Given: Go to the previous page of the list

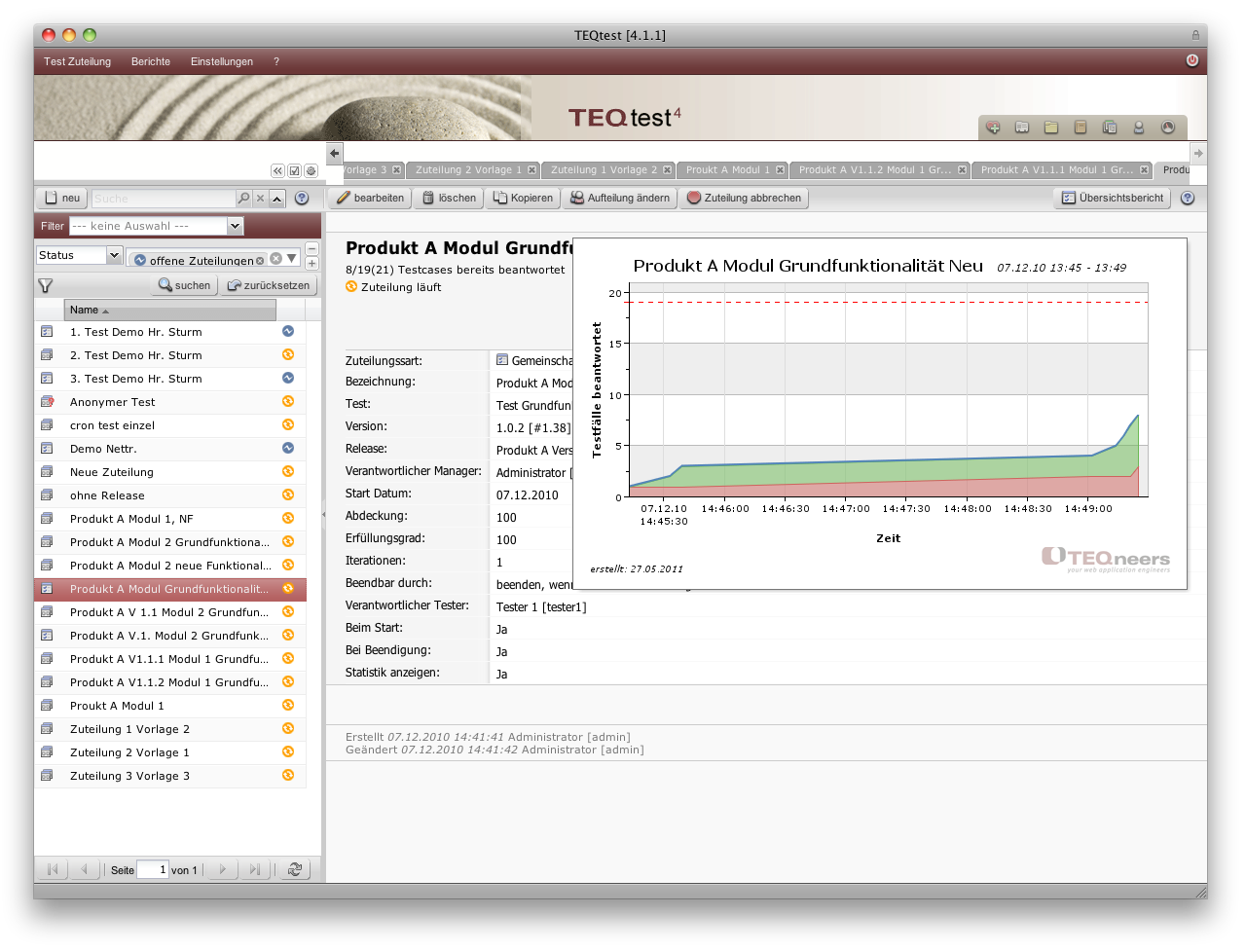Looking at the screenshot, I should 85,869.
